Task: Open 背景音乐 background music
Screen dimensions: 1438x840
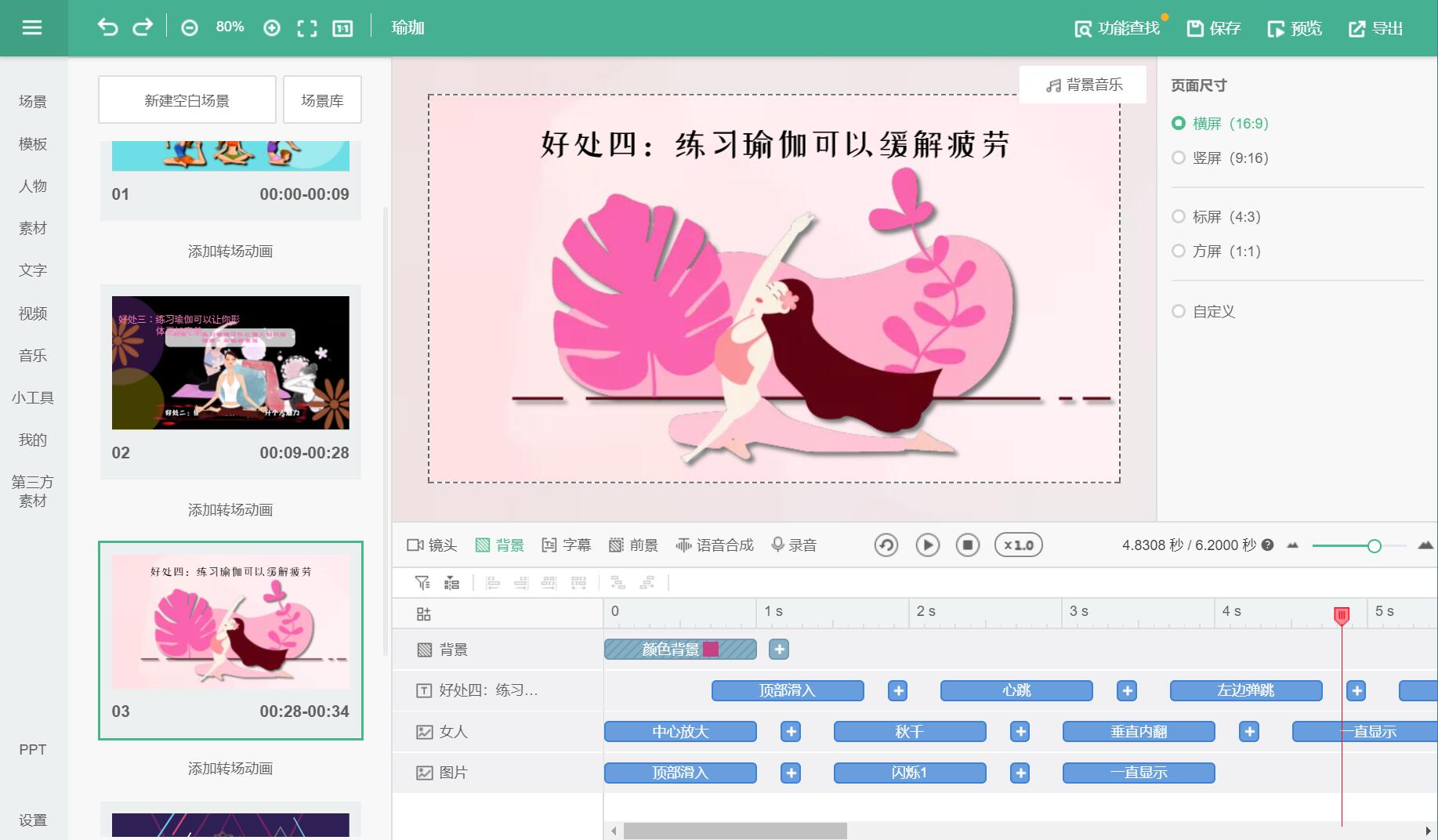Action: pyautogui.click(x=1083, y=85)
